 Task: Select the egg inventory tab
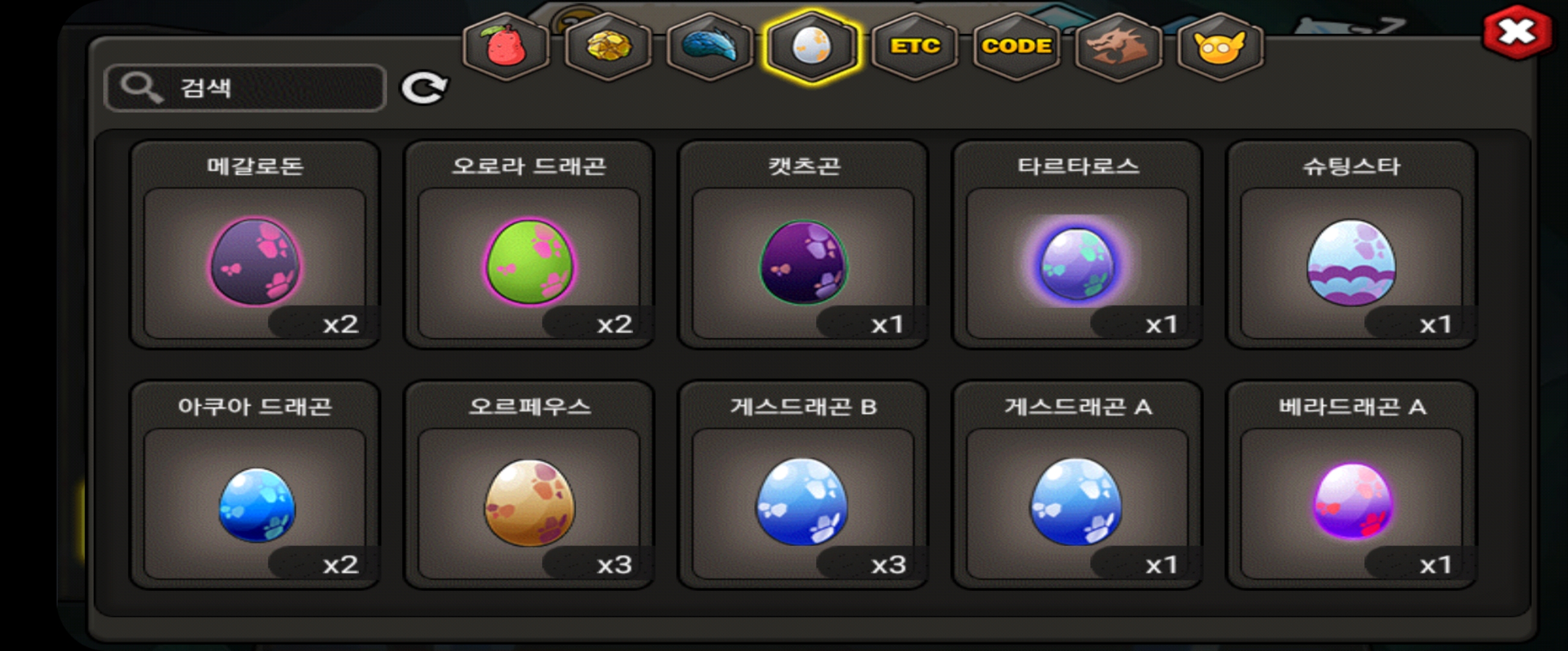coord(812,47)
